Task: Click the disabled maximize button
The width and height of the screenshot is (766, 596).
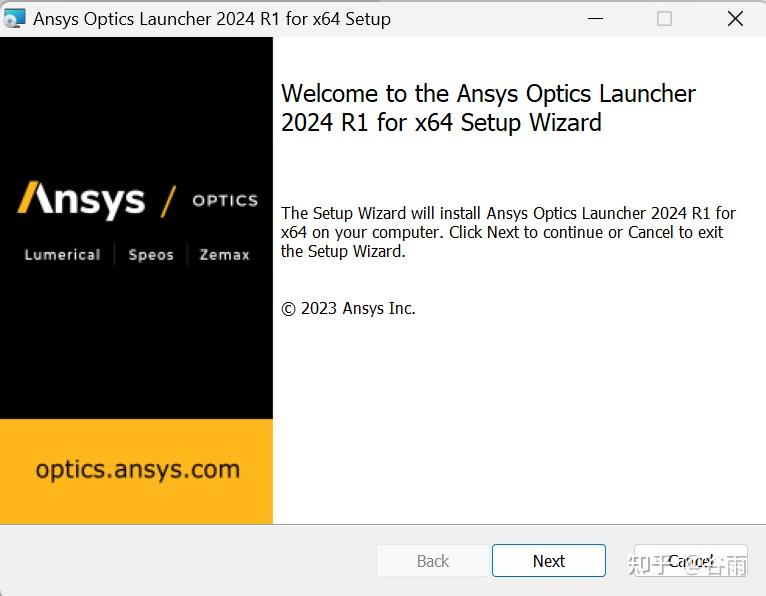Action: pyautogui.click(x=664, y=19)
